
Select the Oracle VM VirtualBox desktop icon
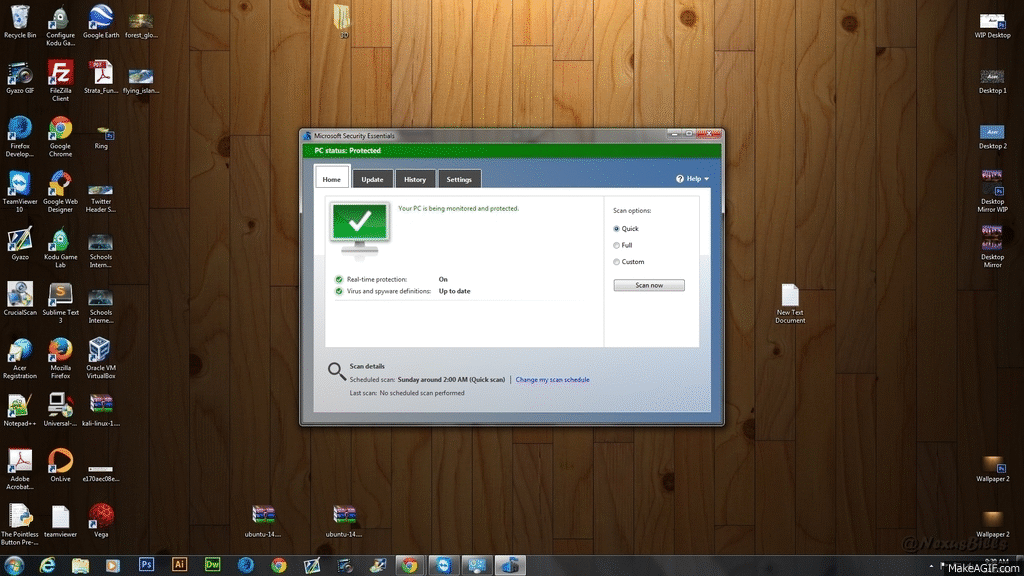[x=100, y=350]
